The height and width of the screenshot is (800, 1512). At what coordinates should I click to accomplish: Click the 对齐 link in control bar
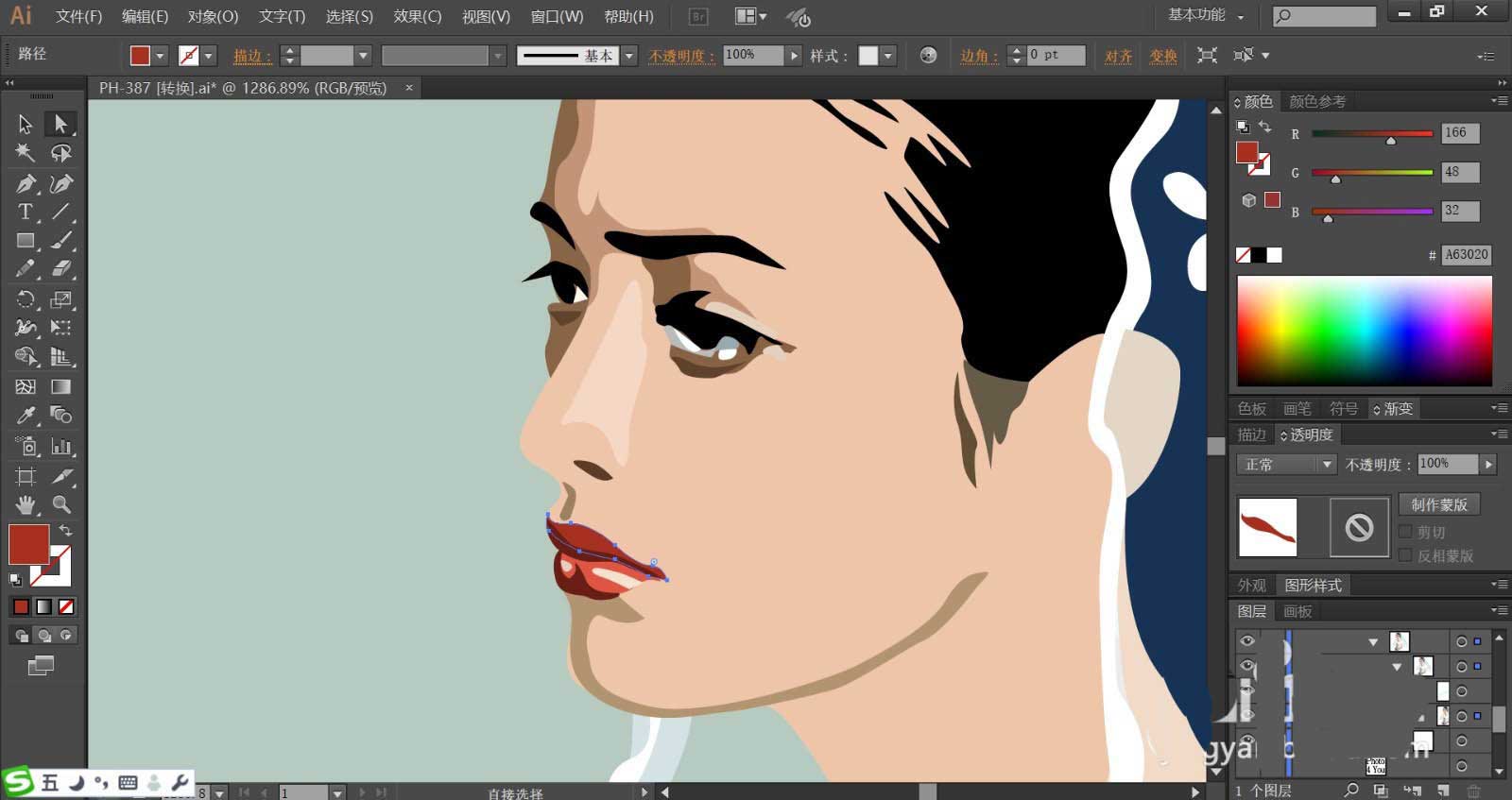[x=1119, y=56]
